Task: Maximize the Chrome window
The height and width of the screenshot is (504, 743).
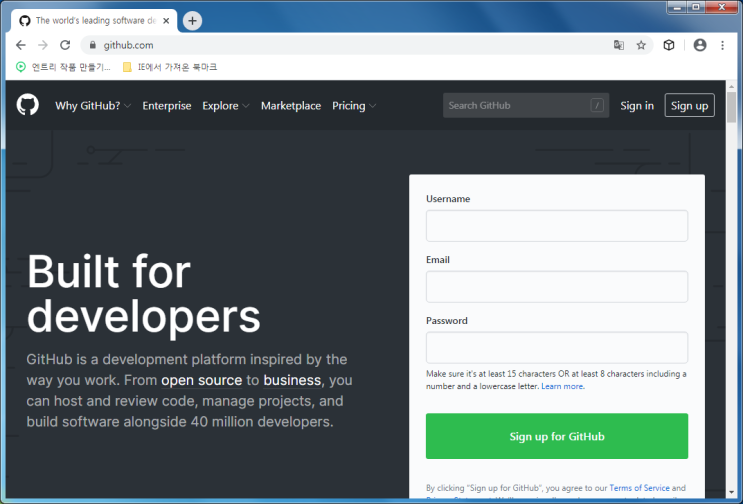Action: (696, 7)
